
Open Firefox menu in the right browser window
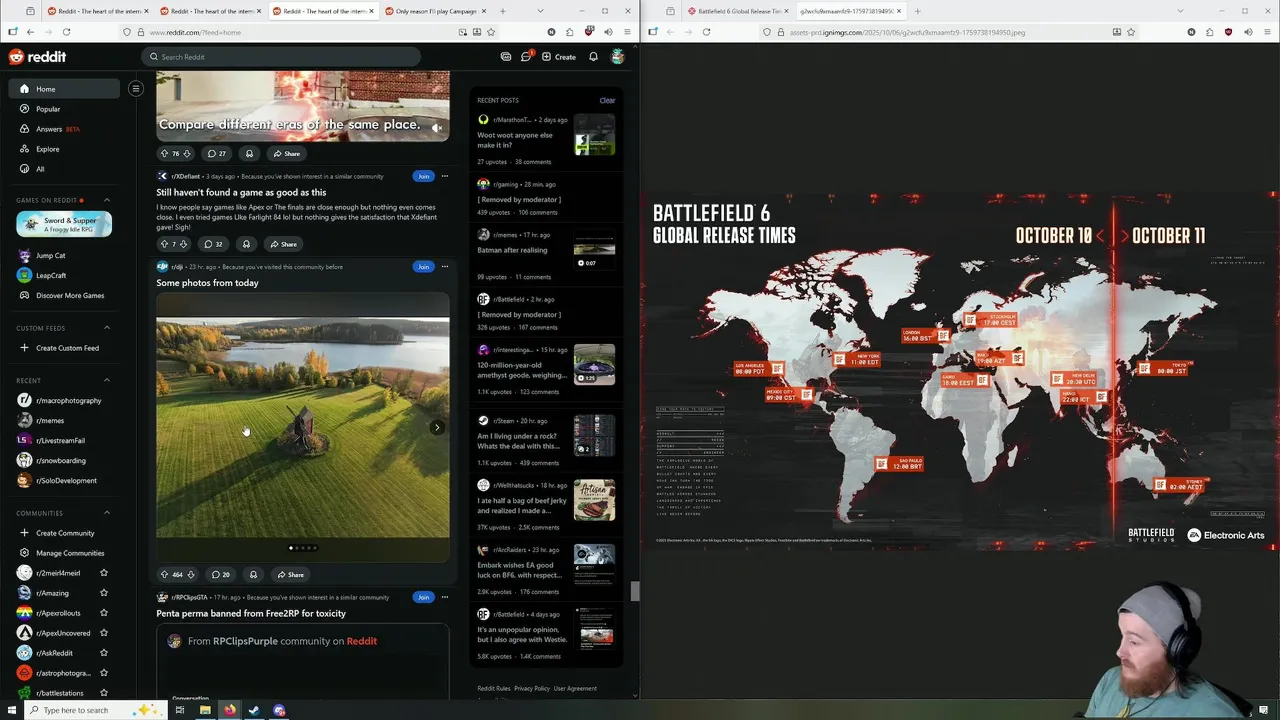(1267, 32)
